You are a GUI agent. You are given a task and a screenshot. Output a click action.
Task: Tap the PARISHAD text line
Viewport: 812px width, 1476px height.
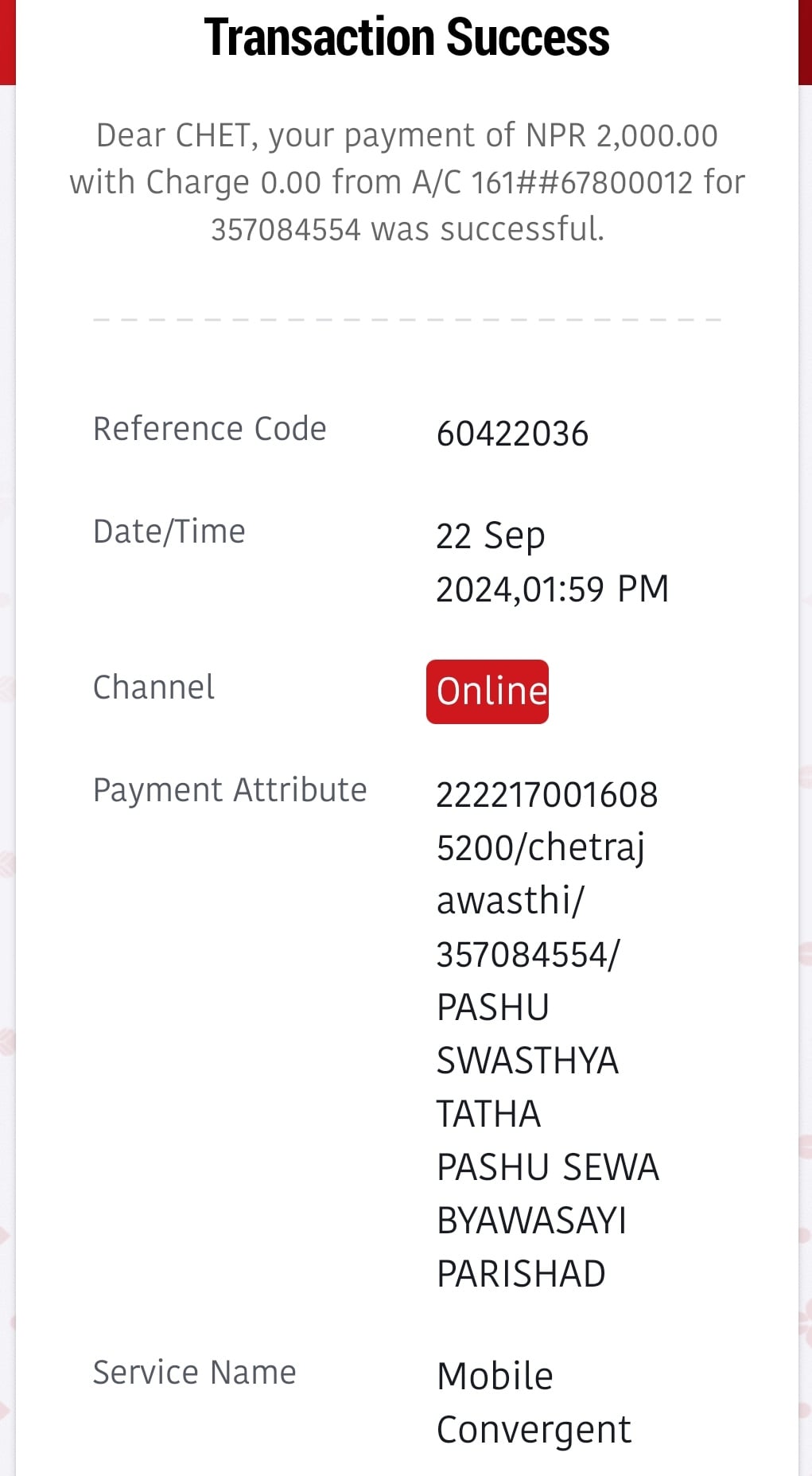pos(522,1275)
